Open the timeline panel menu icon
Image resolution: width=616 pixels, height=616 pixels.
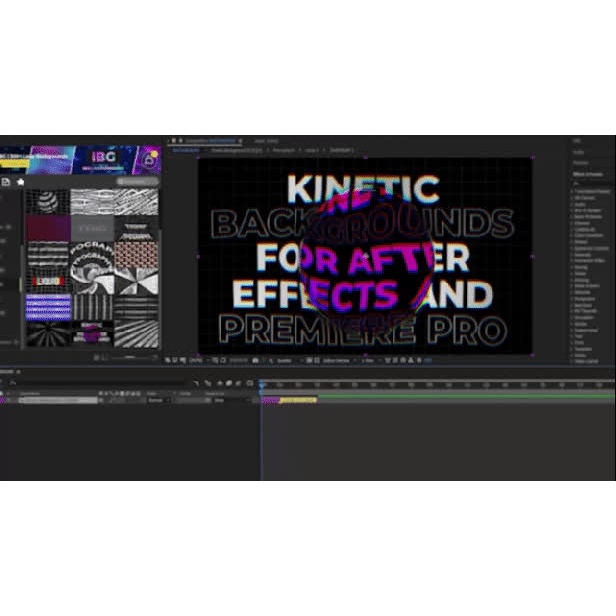18,371
